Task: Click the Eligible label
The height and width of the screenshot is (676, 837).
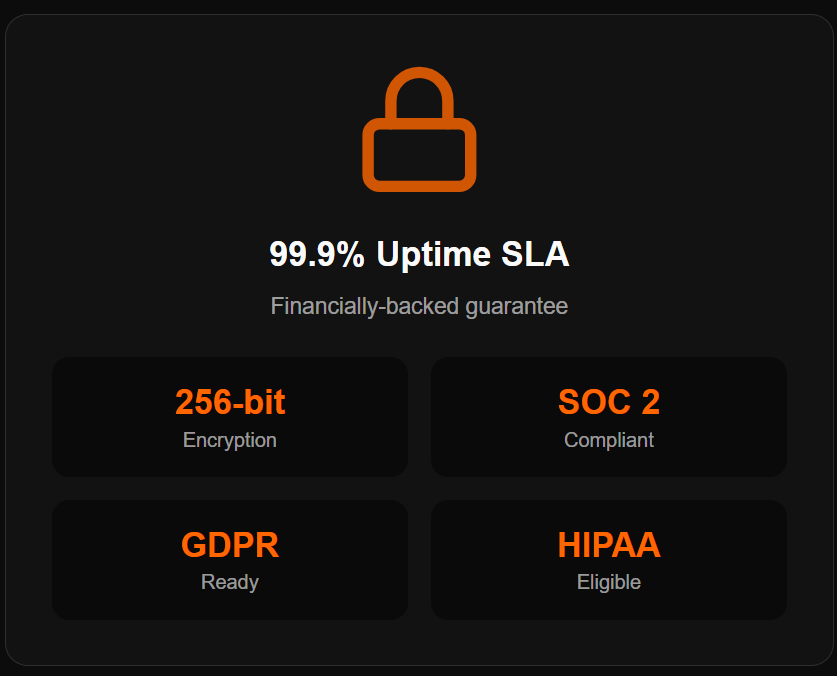Action: [x=608, y=582]
